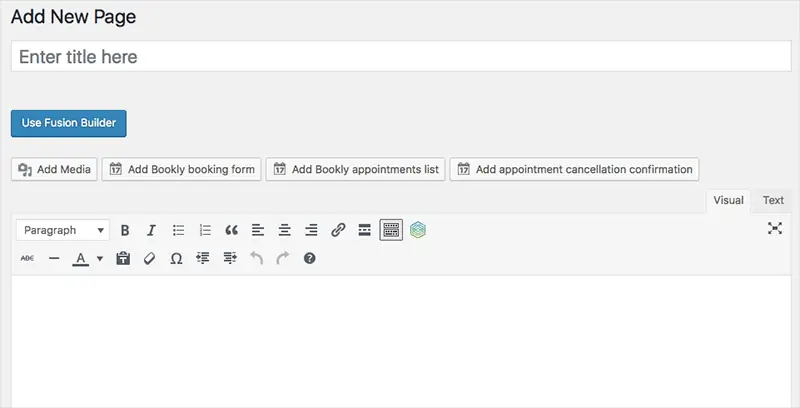Select the Visual editor tab
The image size is (800, 408).
tap(728, 200)
